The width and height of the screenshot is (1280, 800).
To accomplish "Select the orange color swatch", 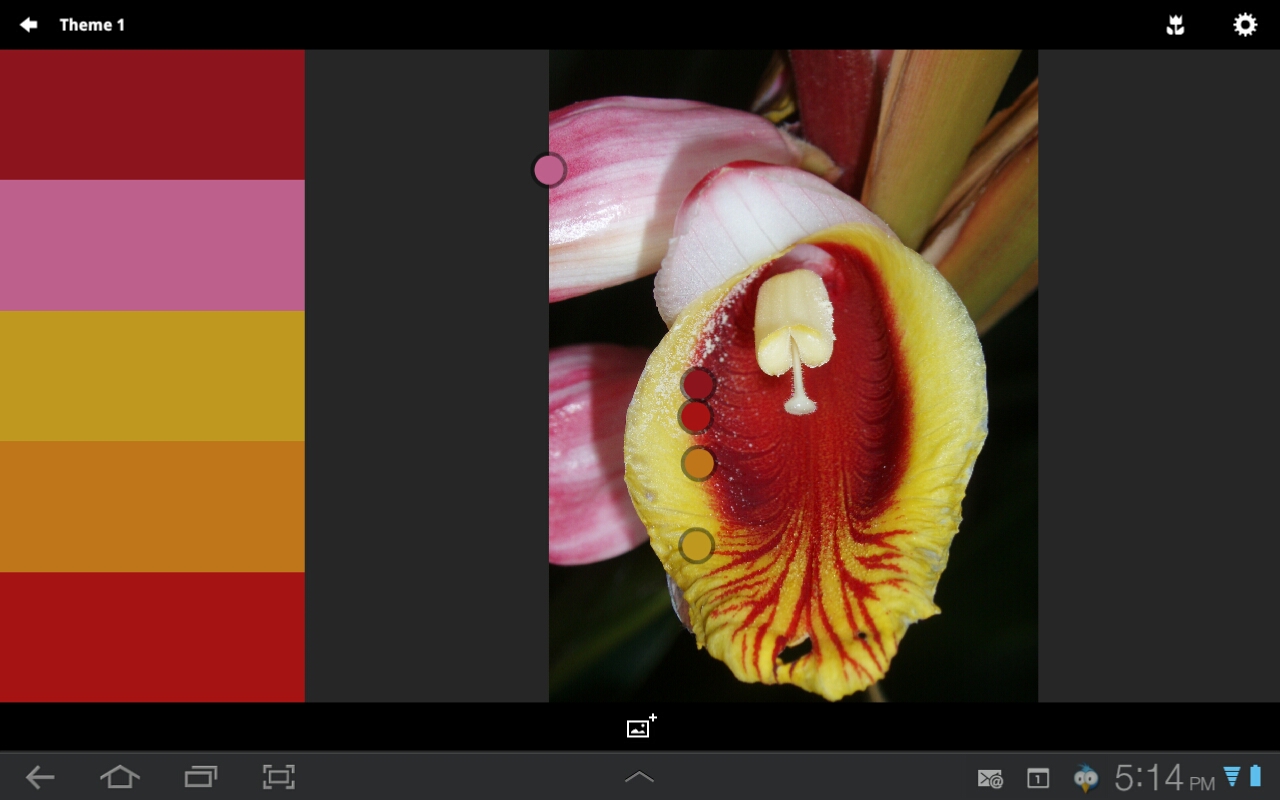I will 152,507.
